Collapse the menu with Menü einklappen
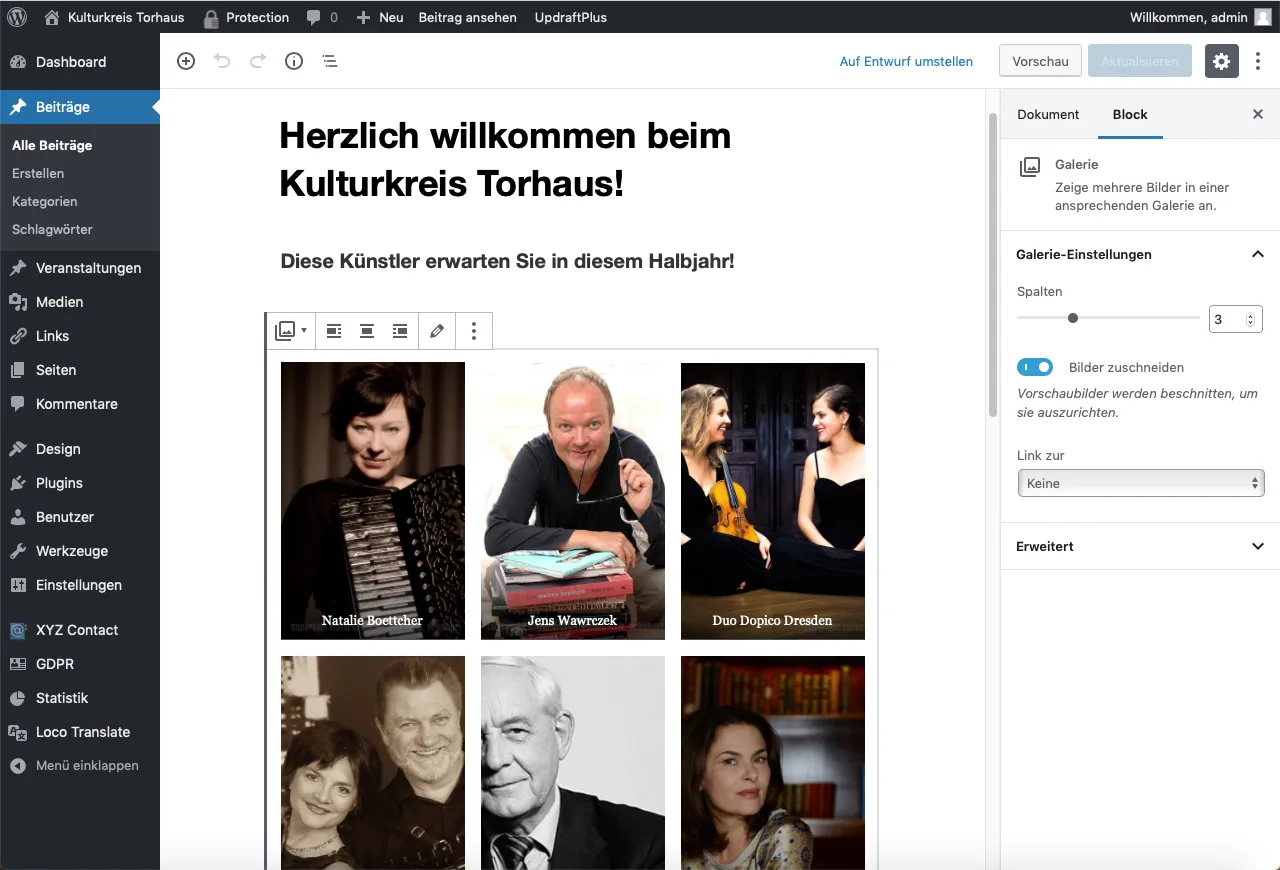Screen dimensions: 1280x870 (80, 766)
